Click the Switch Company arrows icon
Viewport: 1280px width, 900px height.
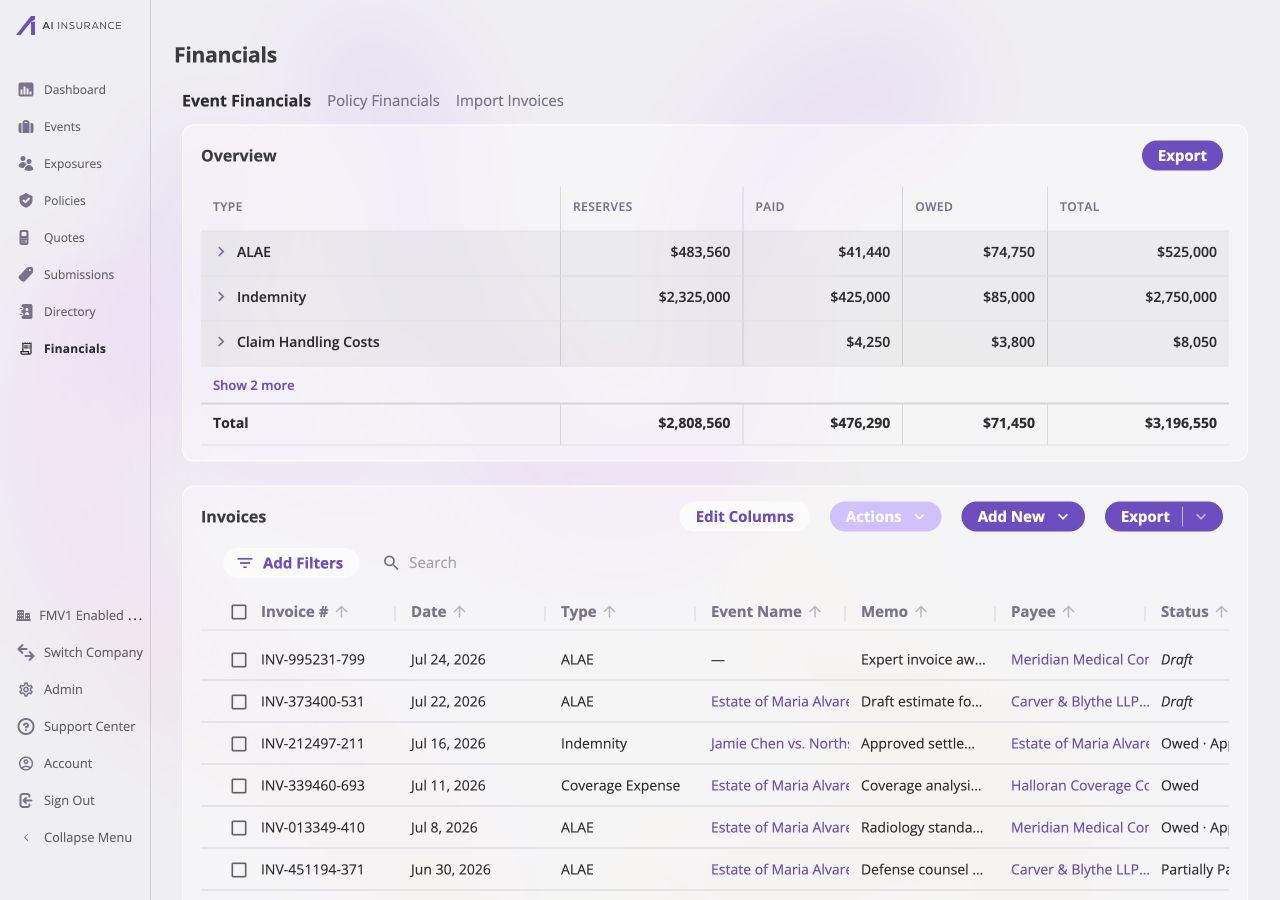(x=26, y=653)
